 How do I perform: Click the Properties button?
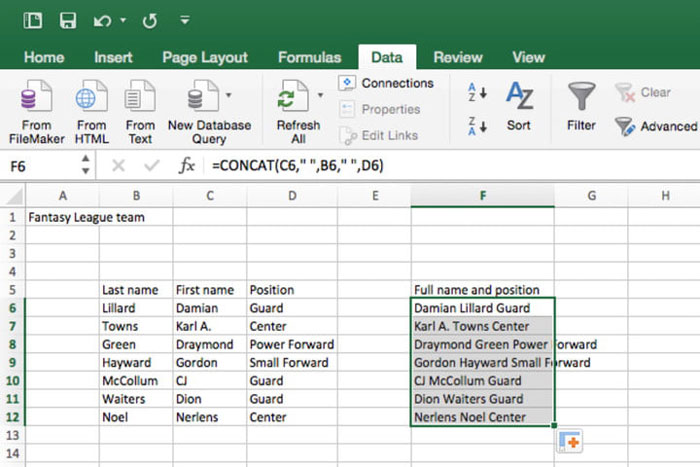(379, 109)
